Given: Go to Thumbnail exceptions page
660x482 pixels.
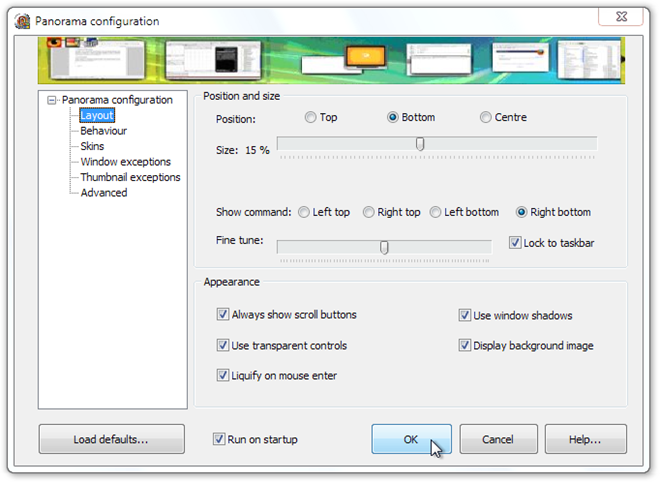Looking at the screenshot, I should (130, 177).
